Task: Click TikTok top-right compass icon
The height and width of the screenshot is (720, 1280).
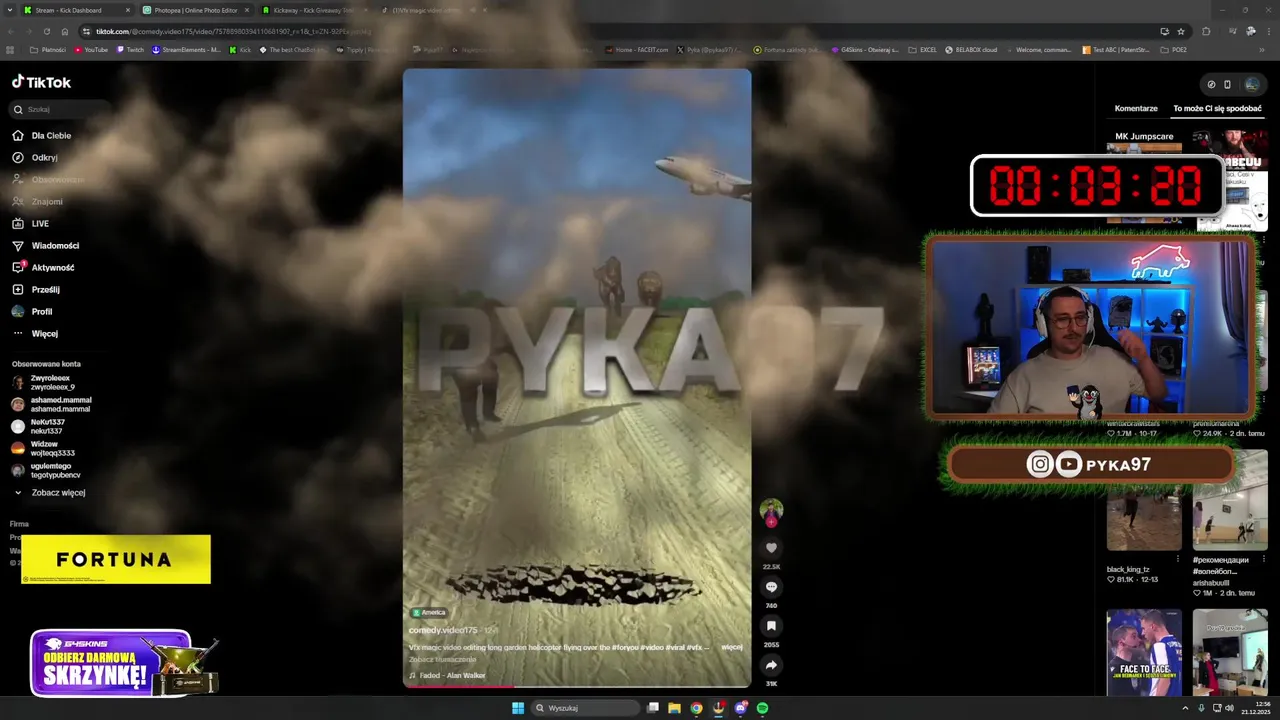Action: [1211, 84]
